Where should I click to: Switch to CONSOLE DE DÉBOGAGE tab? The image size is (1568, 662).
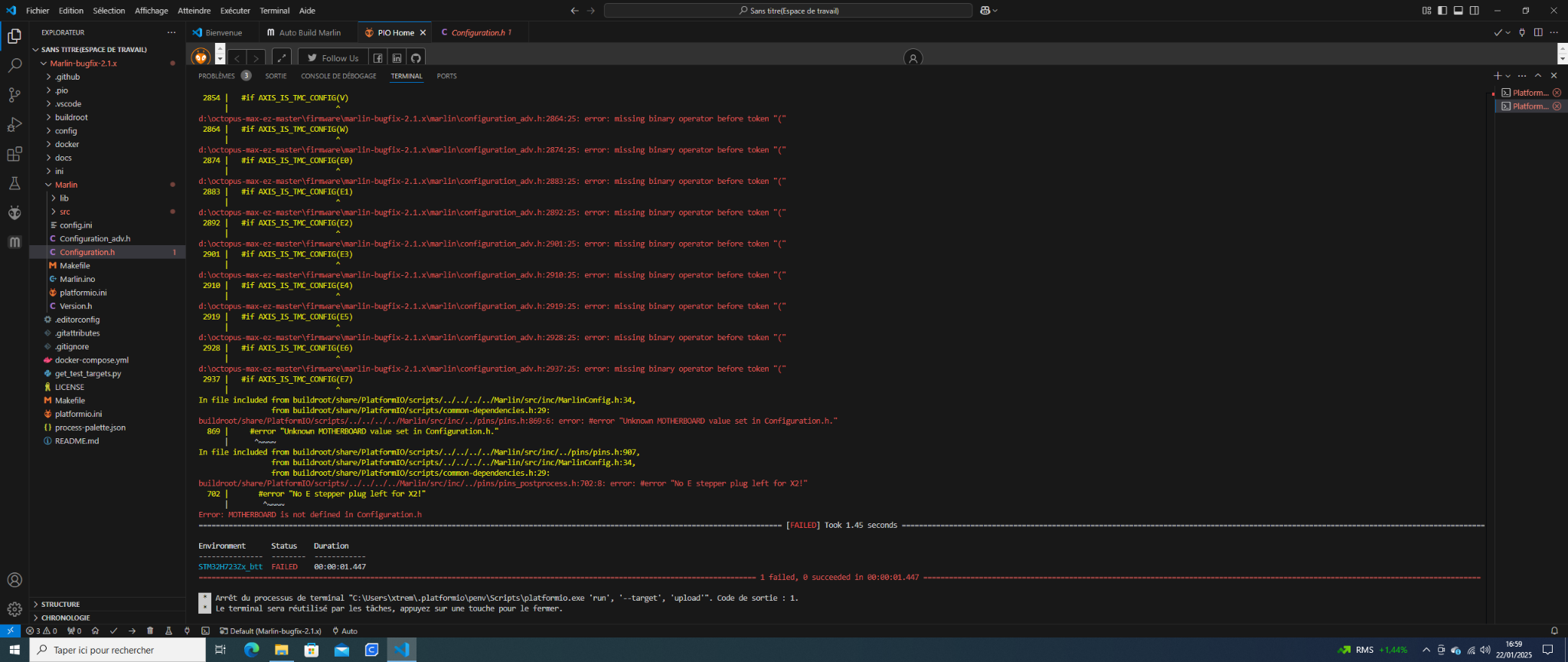(338, 76)
